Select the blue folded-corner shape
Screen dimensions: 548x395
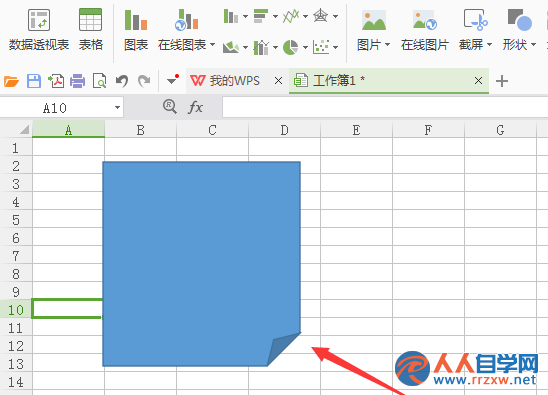pos(202,264)
